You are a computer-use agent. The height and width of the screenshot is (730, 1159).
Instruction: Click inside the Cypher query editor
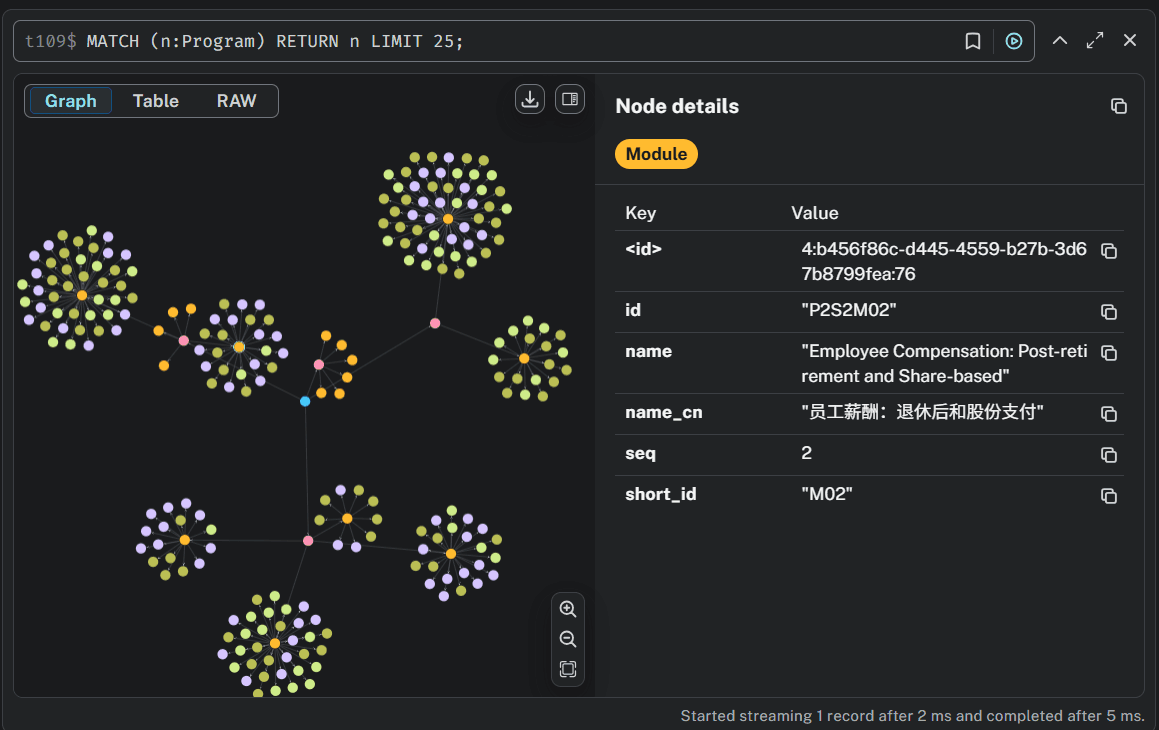pyautogui.click(x=400, y=41)
